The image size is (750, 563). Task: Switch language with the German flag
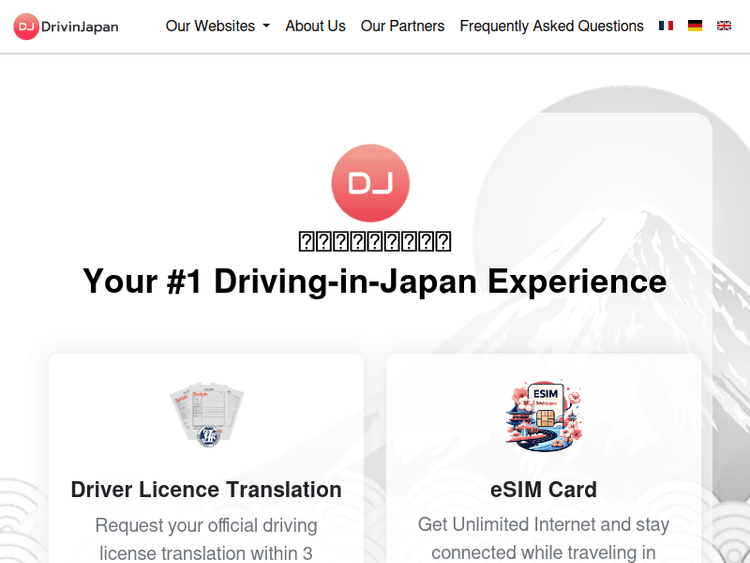[x=695, y=25]
